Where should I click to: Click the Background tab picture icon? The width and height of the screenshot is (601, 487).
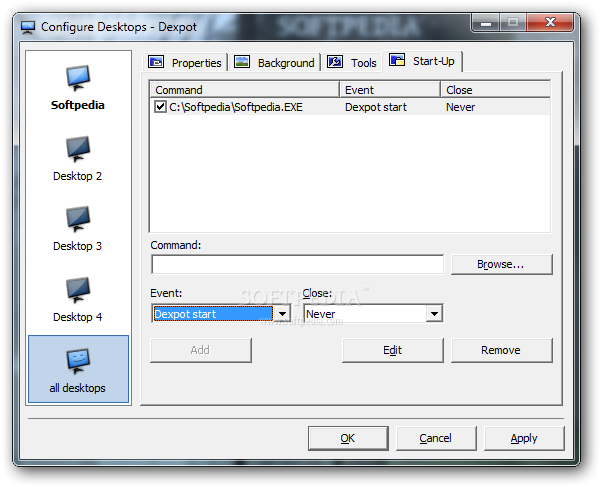tap(242, 62)
